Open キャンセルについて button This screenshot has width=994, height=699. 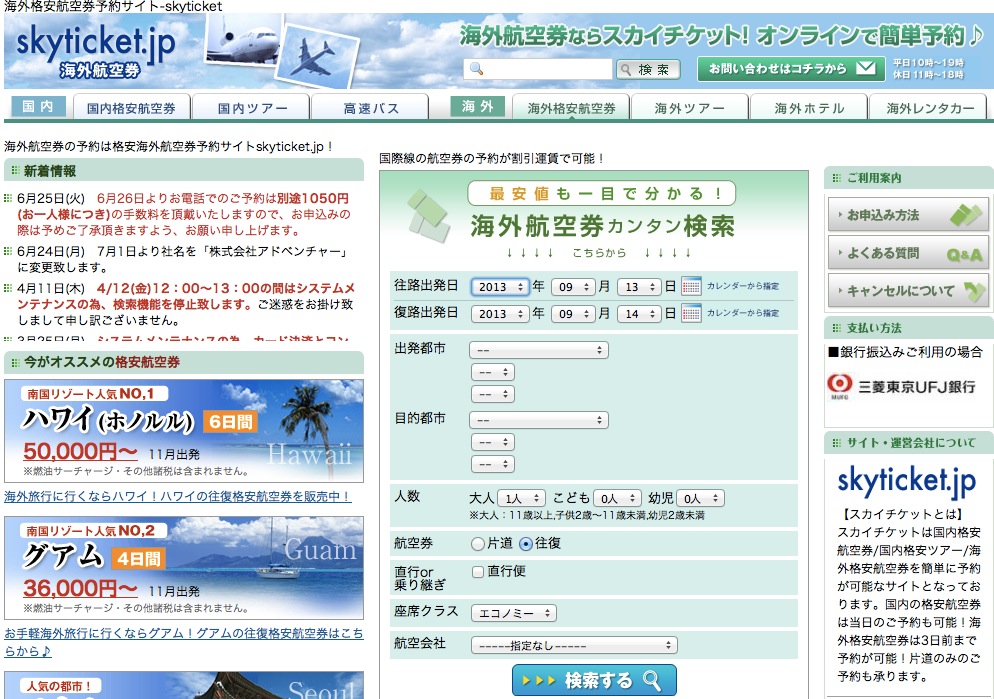pos(908,290)
